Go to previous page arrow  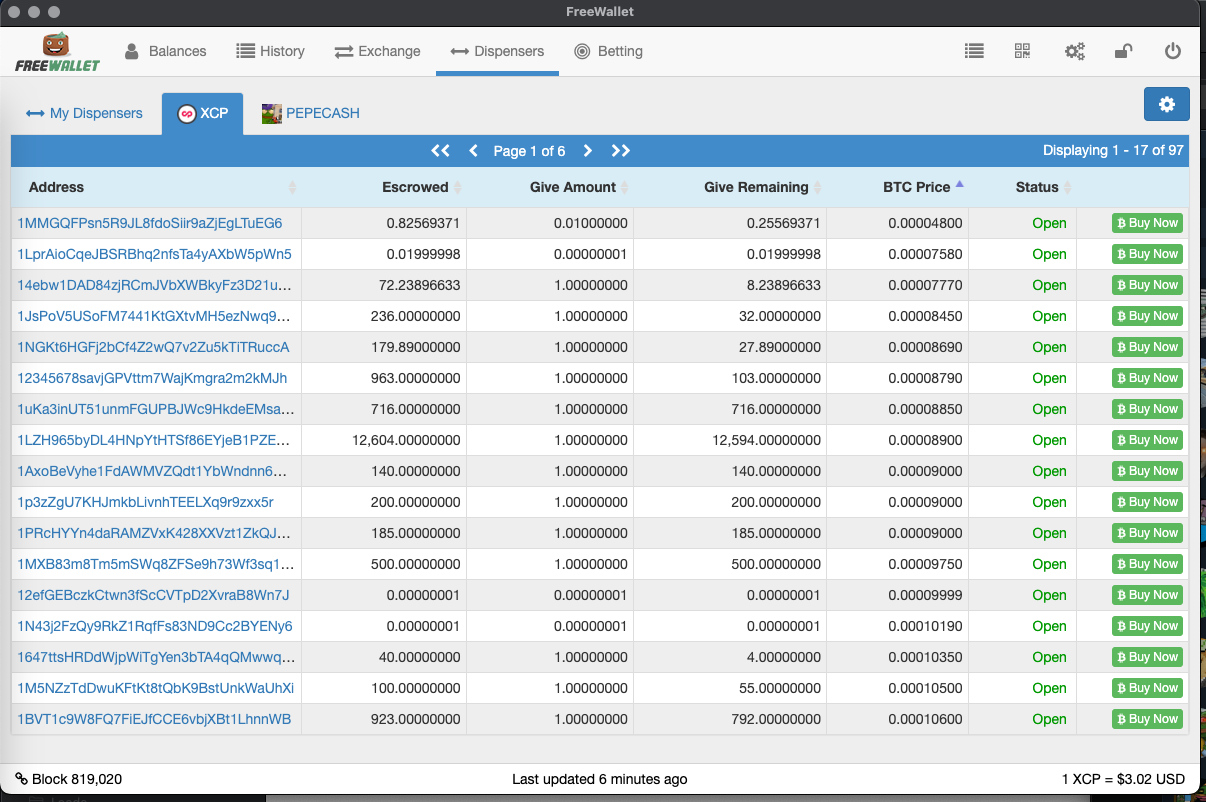[x=474, y=151]
